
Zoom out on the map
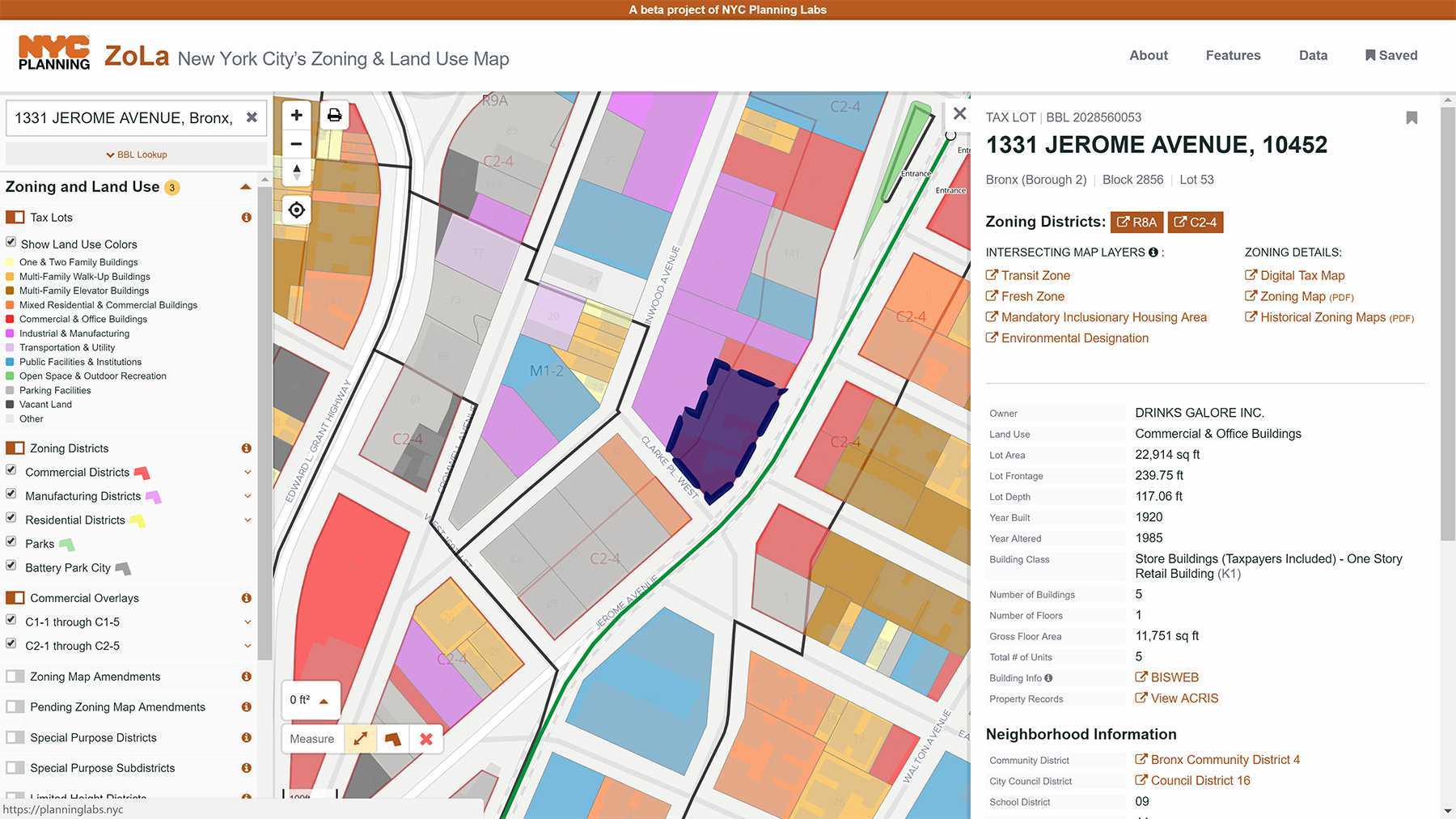click(297, 144)
